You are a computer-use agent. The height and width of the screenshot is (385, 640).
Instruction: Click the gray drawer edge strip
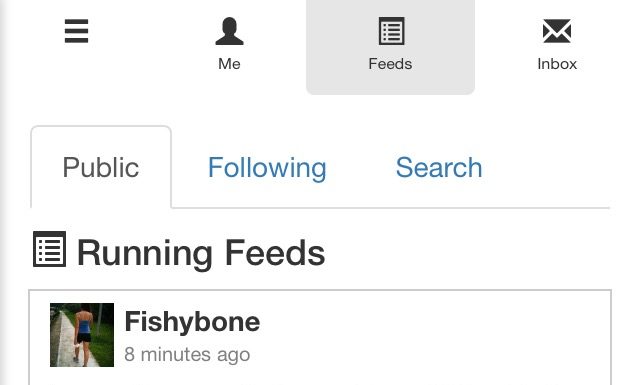tap(4, 192)
